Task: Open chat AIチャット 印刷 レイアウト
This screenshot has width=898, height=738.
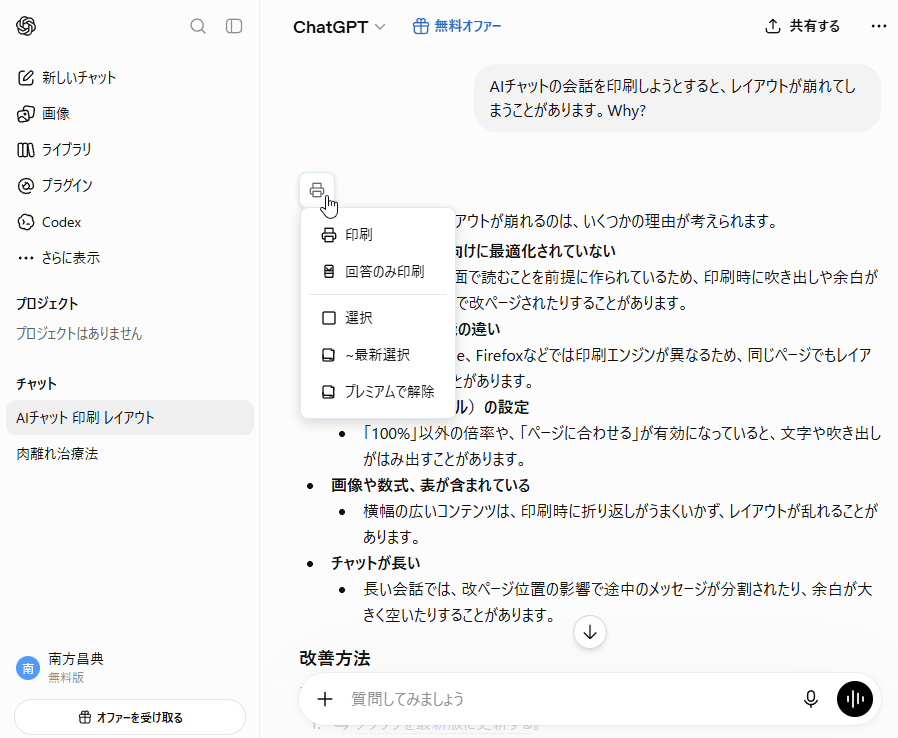Action: [x=130, y=418]
